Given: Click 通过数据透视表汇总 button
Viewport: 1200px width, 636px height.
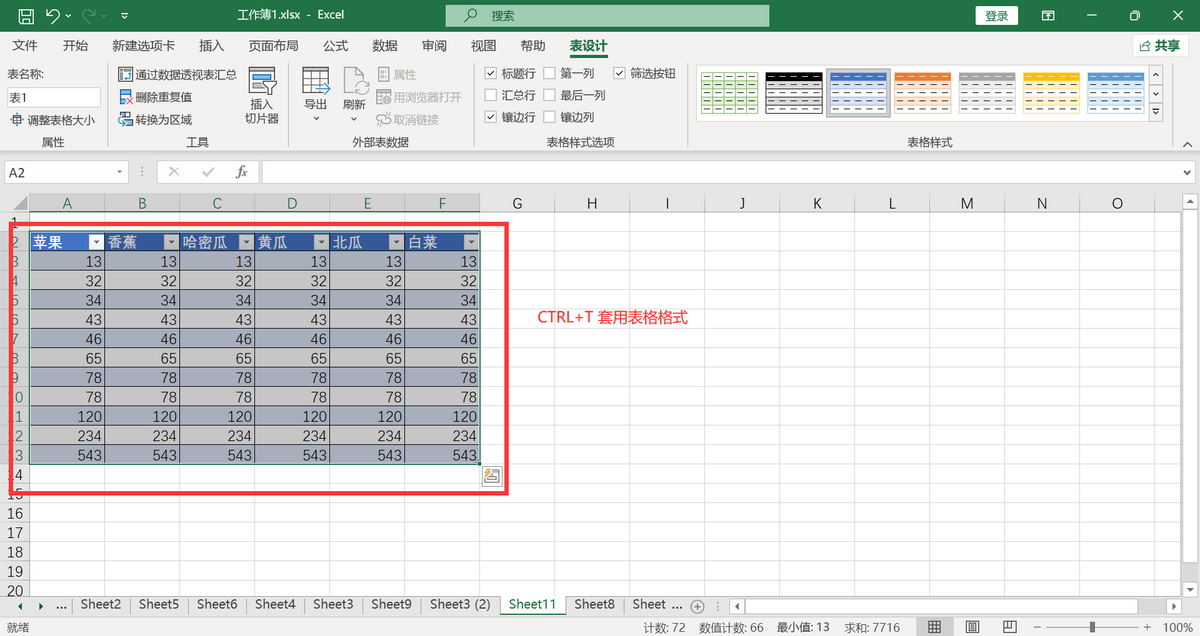Looking at the screenshot, I should tap(177, 74).
